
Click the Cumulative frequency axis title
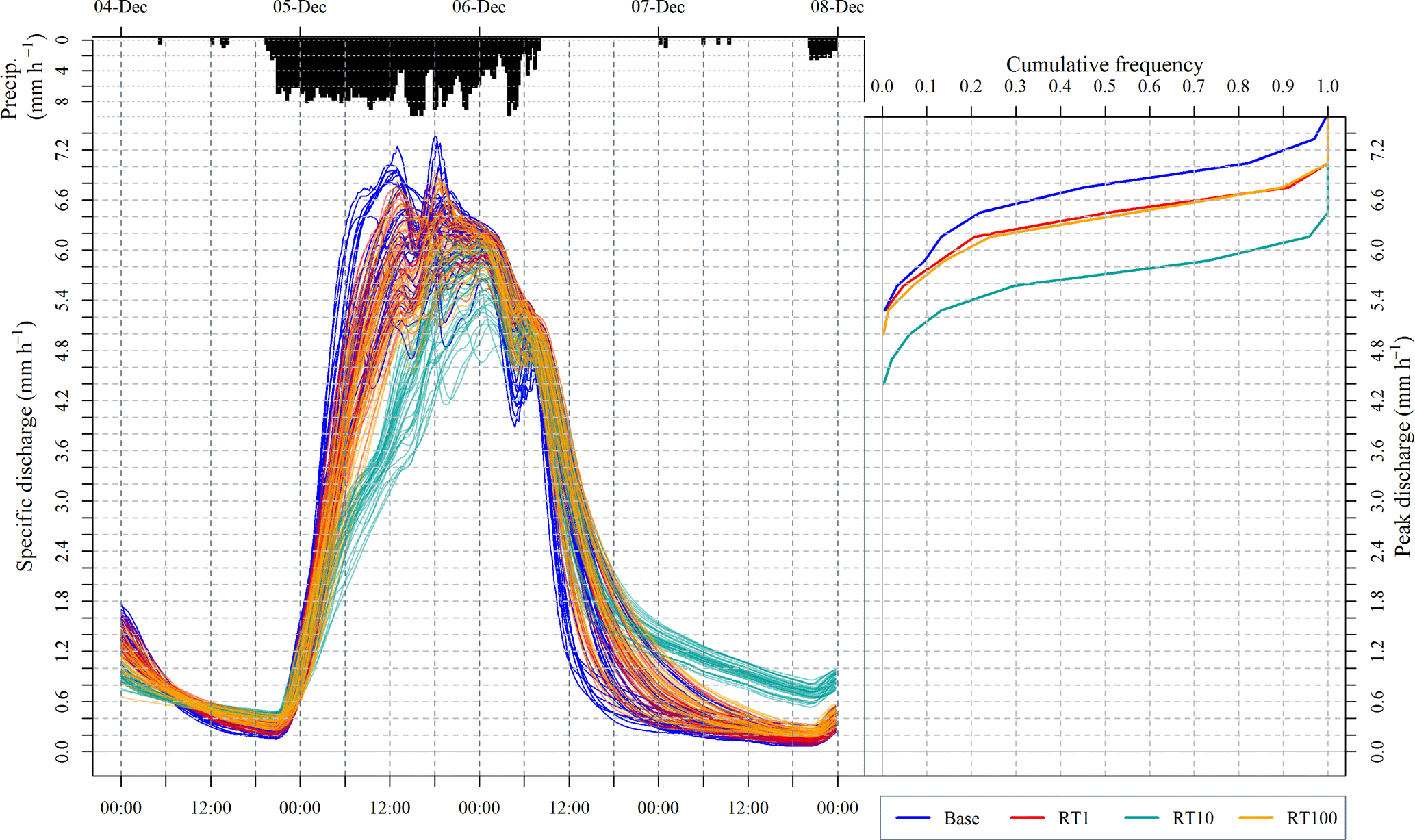[1104, 64]
